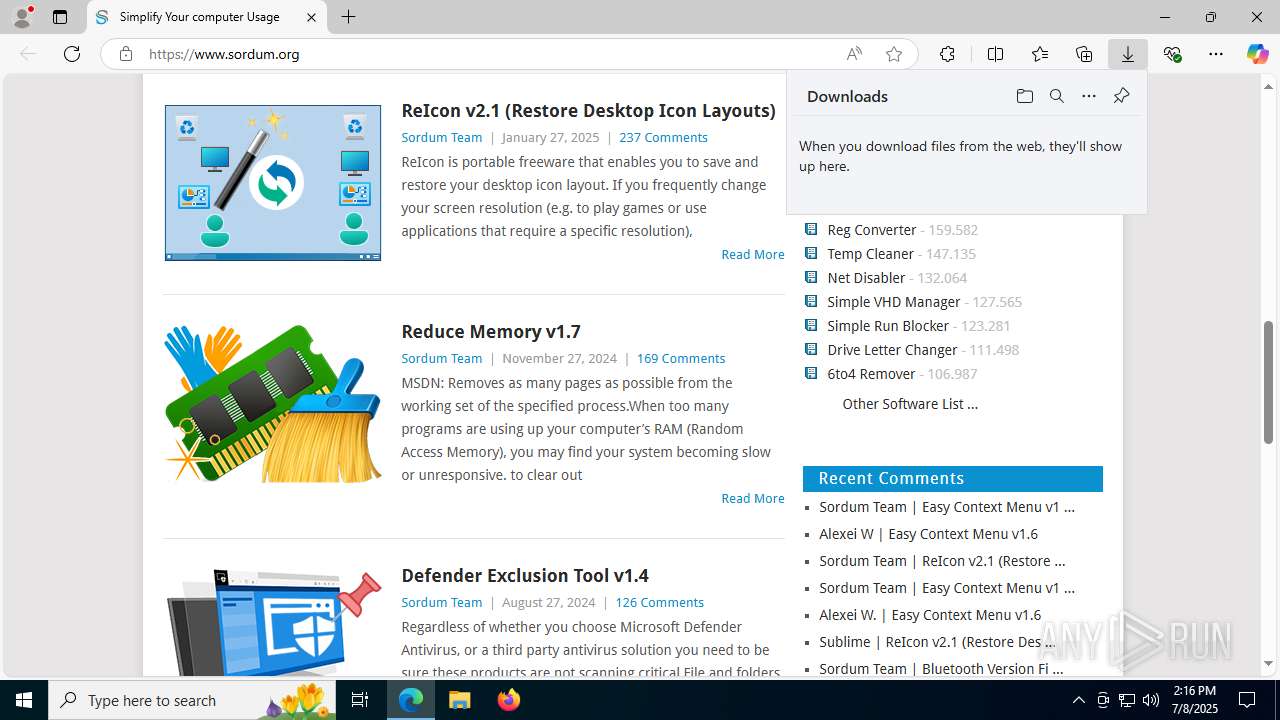The image size is (1280, 720).
Task: Open Defender Exclusion Tool v1.4 title
Action: [525, 575]
